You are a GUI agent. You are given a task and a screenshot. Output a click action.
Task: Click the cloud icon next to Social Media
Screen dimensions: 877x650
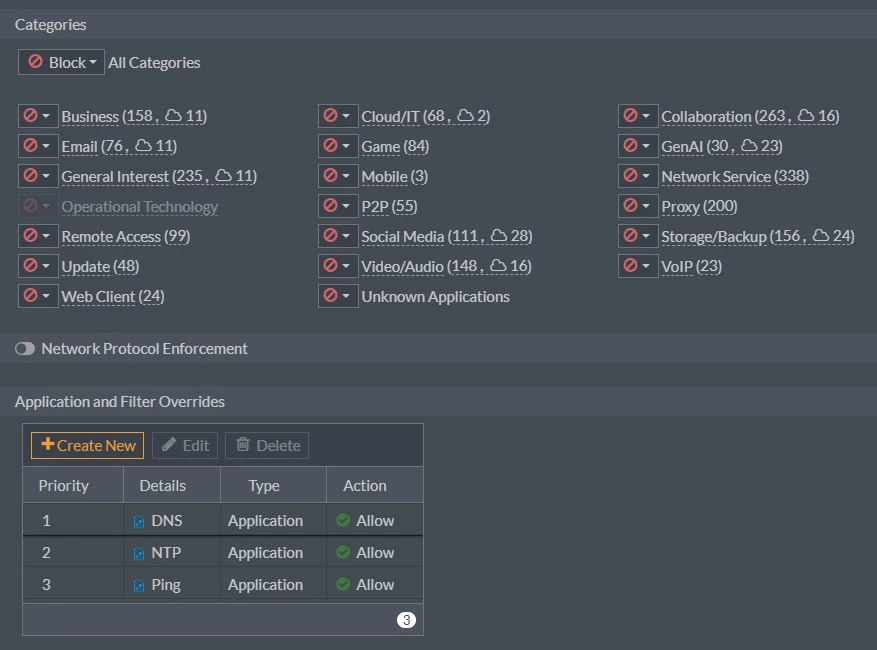pos(498,235)
